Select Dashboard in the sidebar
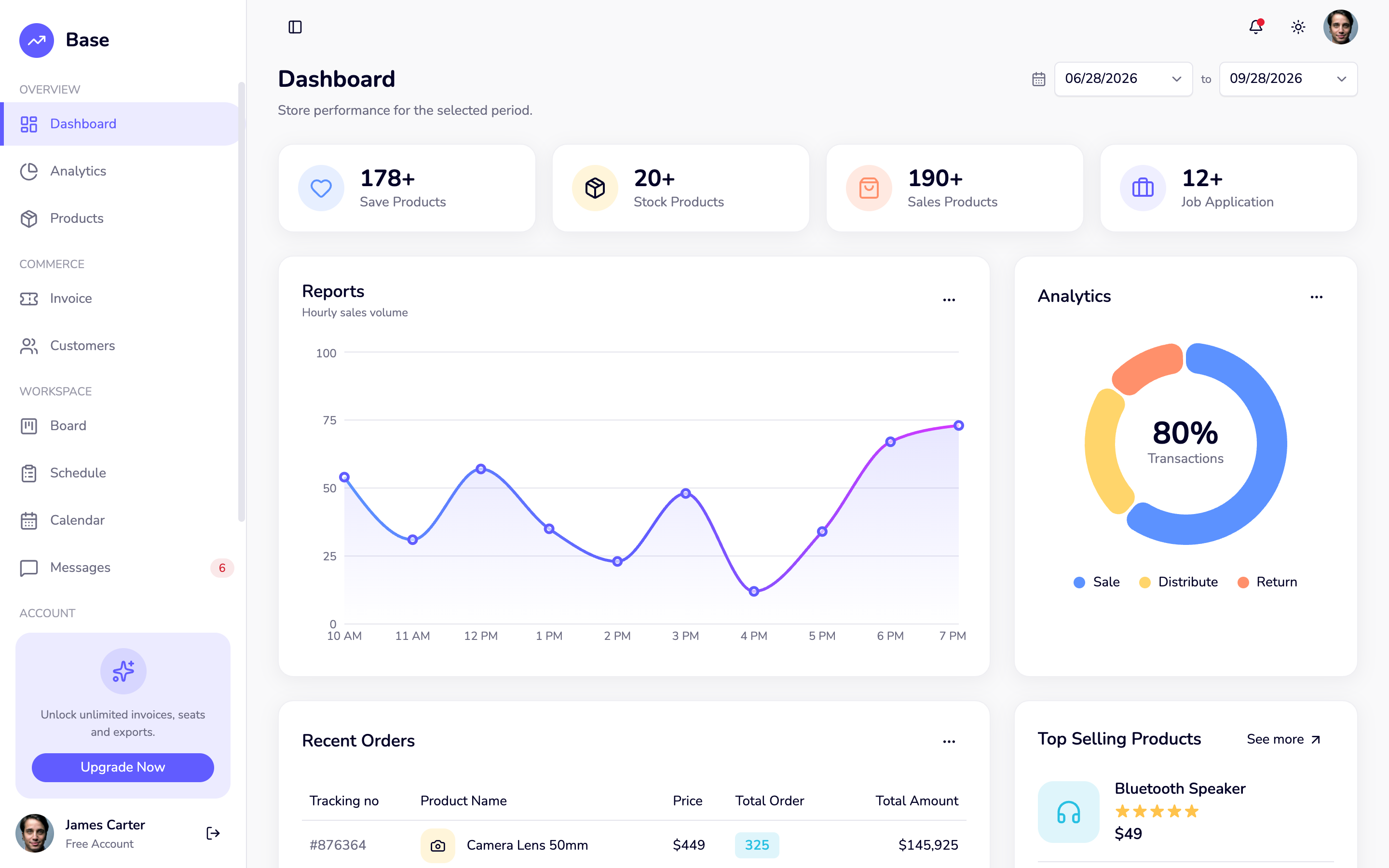 click(x=120, y=124)
